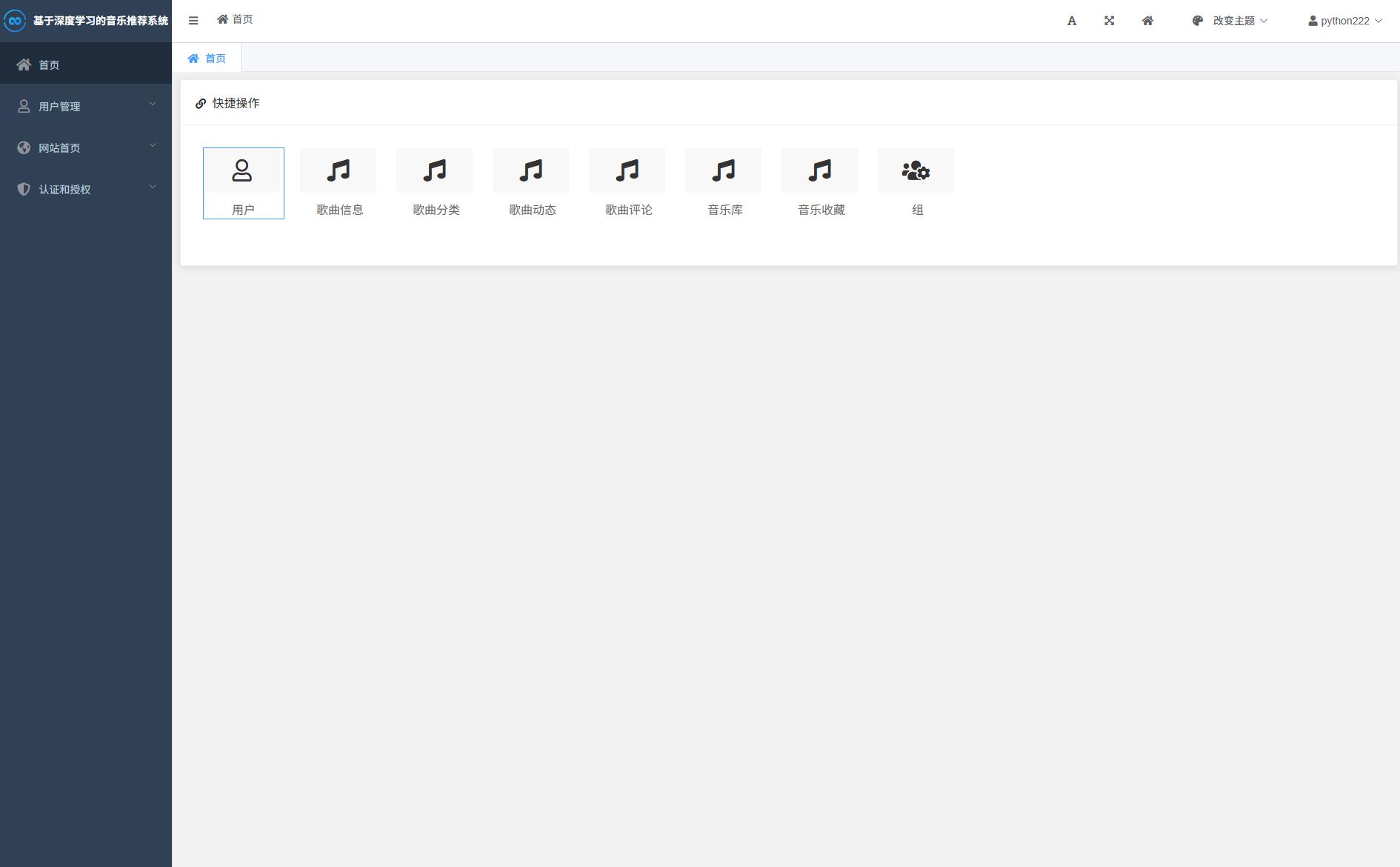Viewport: 1400px width, 867px height.
Task: Open the 改变主题 theme dropdown
Action: click(x=1230, y=21)
